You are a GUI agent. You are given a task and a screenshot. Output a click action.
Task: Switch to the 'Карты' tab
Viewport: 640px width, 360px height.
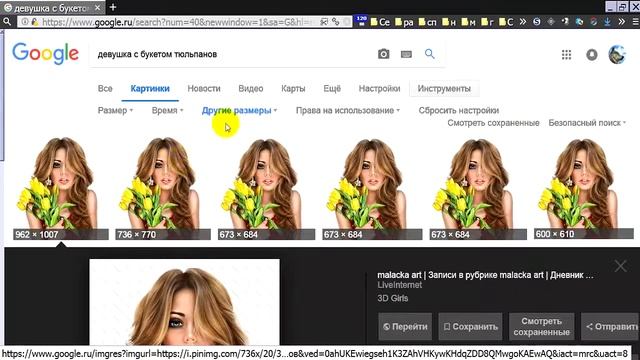pyautogui.click(x=293, y=89)
